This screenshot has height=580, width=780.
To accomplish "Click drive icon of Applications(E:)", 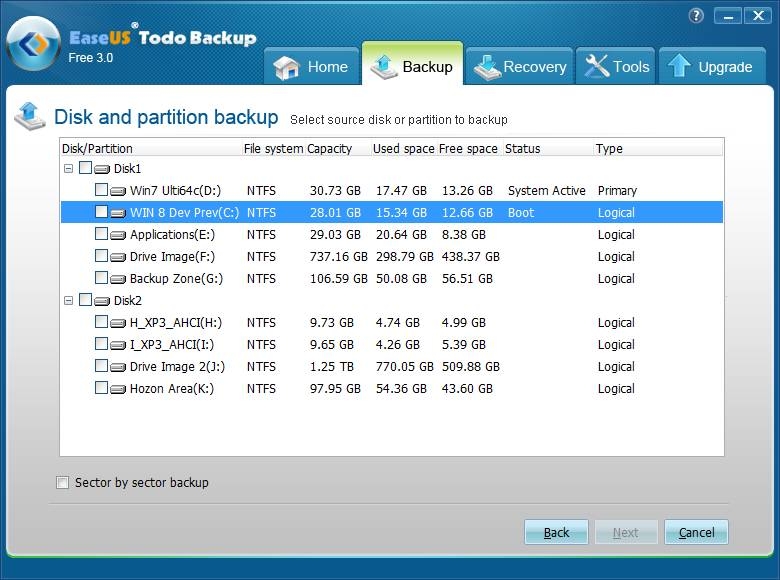I will (118, 235).
